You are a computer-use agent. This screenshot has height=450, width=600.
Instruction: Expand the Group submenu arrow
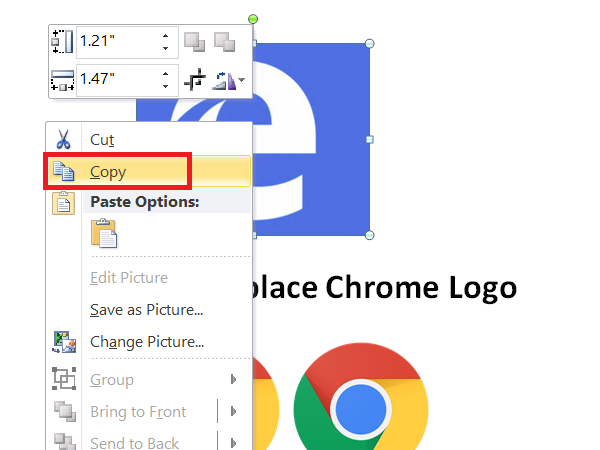coord(233,379)
